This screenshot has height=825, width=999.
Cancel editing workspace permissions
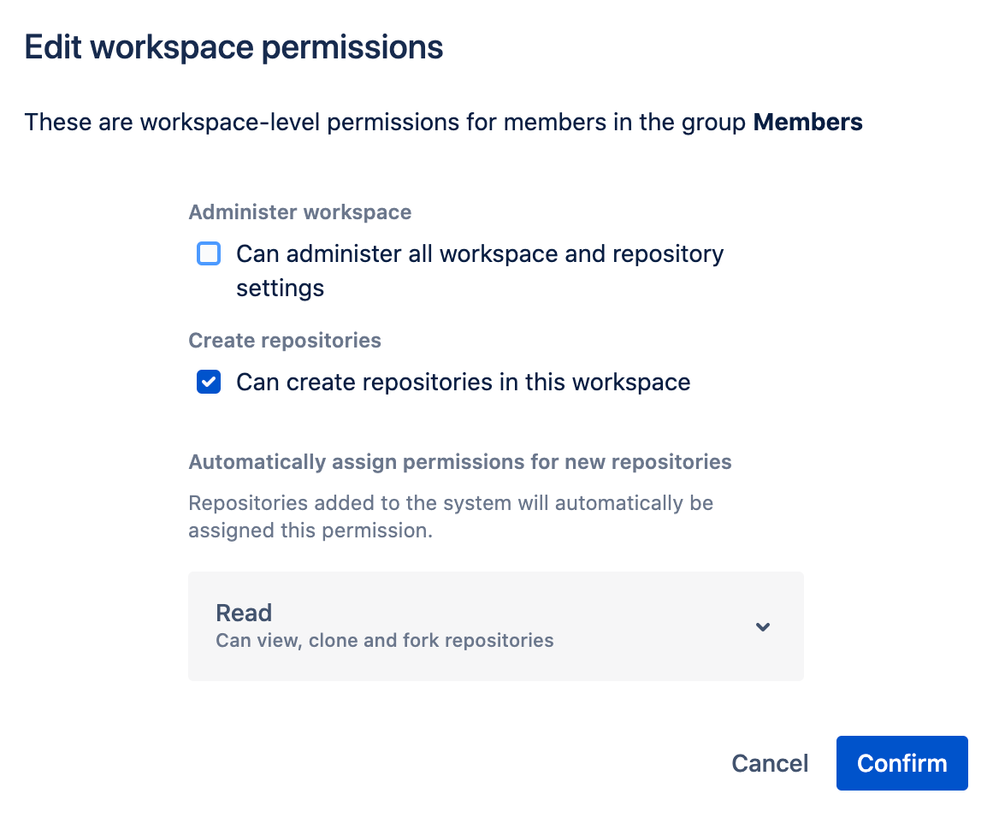[770, 763]
